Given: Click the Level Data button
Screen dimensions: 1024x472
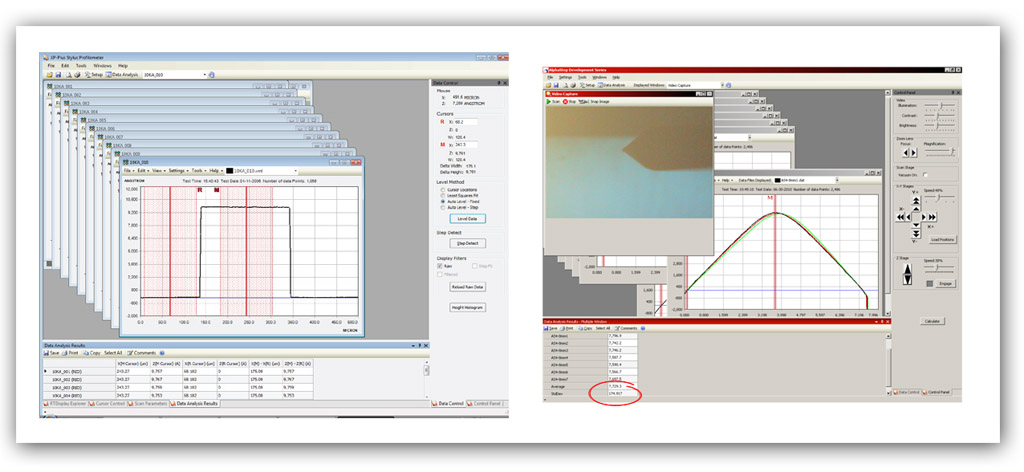Looking at the screenshot, I should [x=467, y=218].
